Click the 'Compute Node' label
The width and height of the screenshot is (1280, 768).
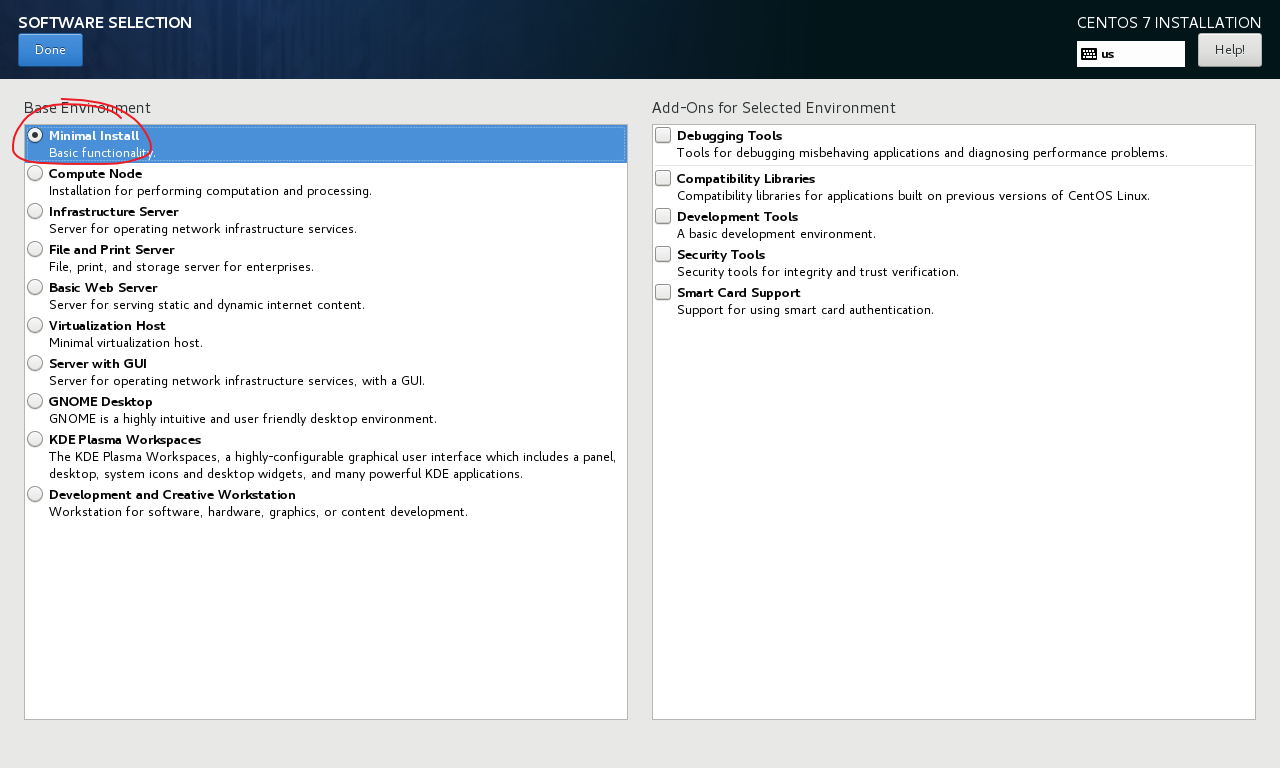click(x=95, y=174)
